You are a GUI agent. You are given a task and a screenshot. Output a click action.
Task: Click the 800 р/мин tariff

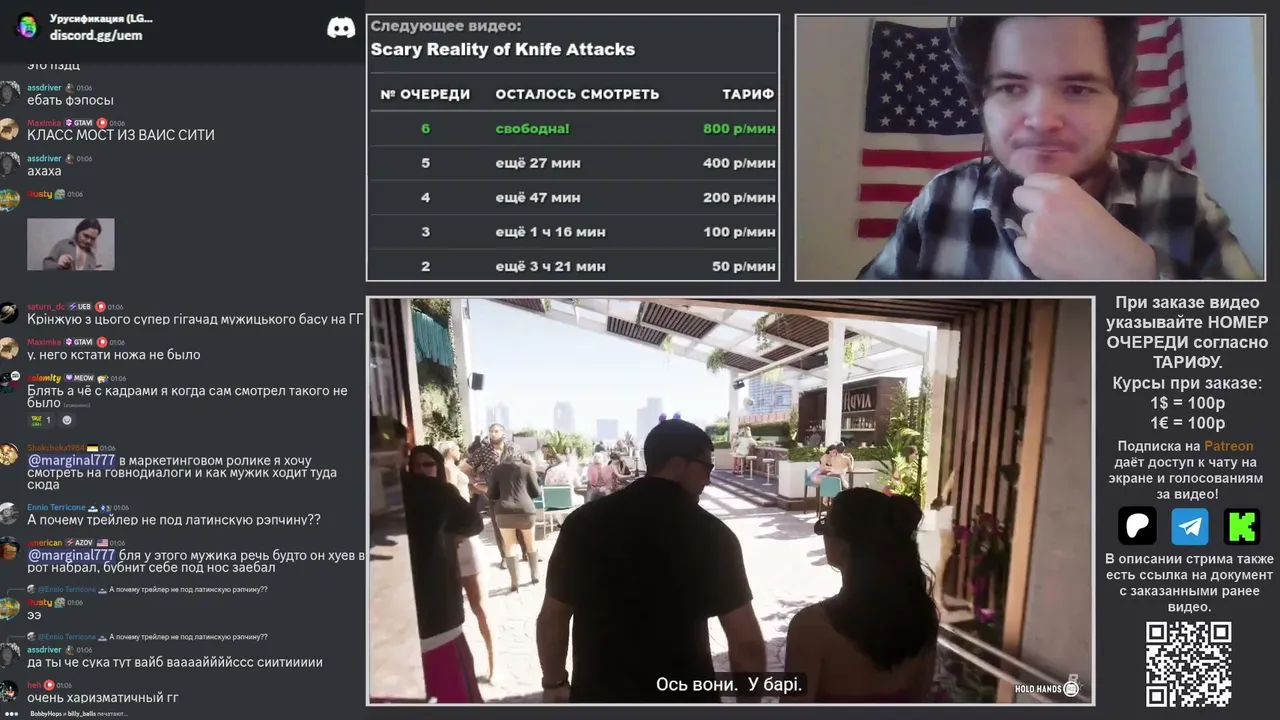[739, 129]
